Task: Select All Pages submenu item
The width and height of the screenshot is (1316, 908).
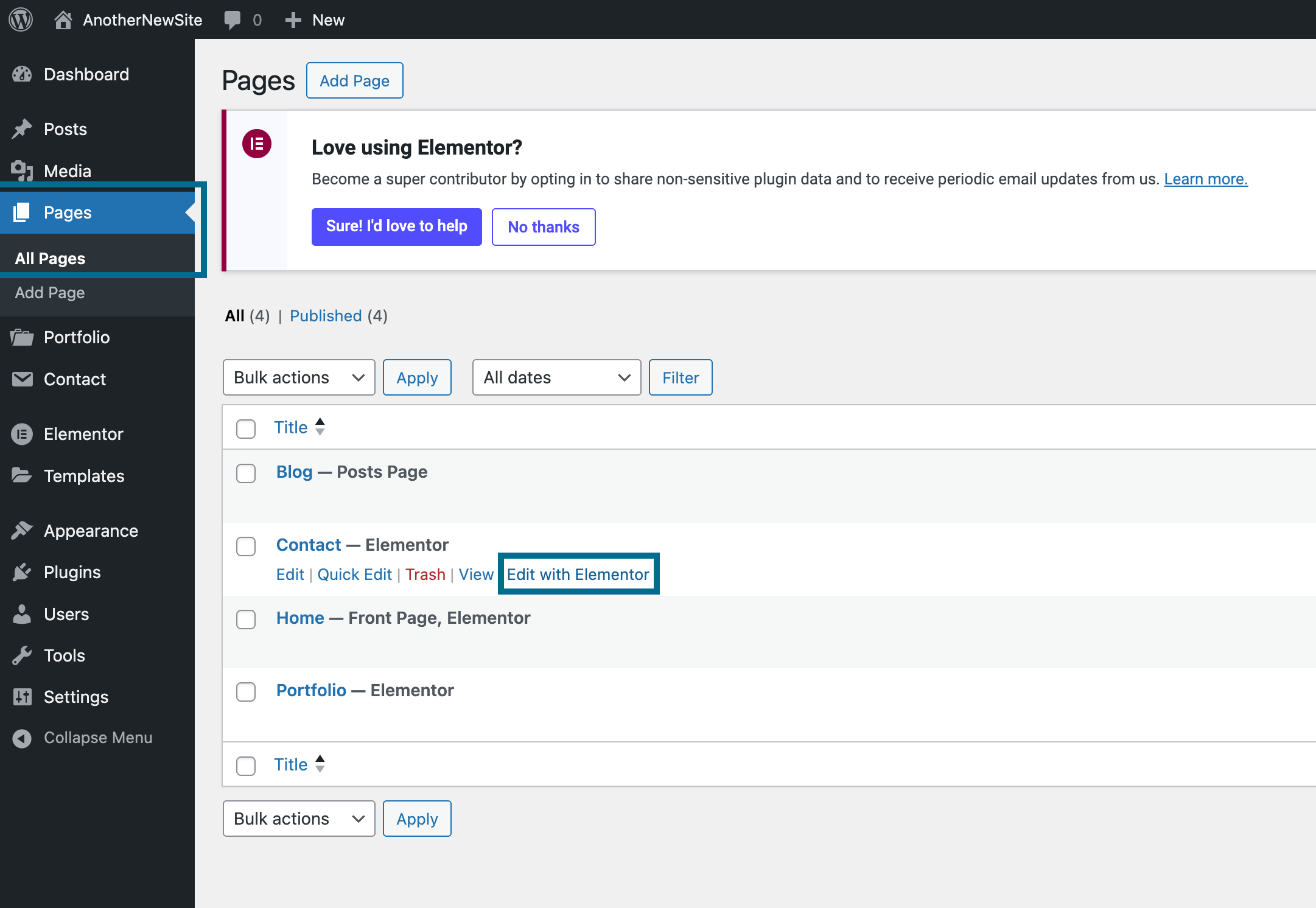Action: (x=50, y=259)
